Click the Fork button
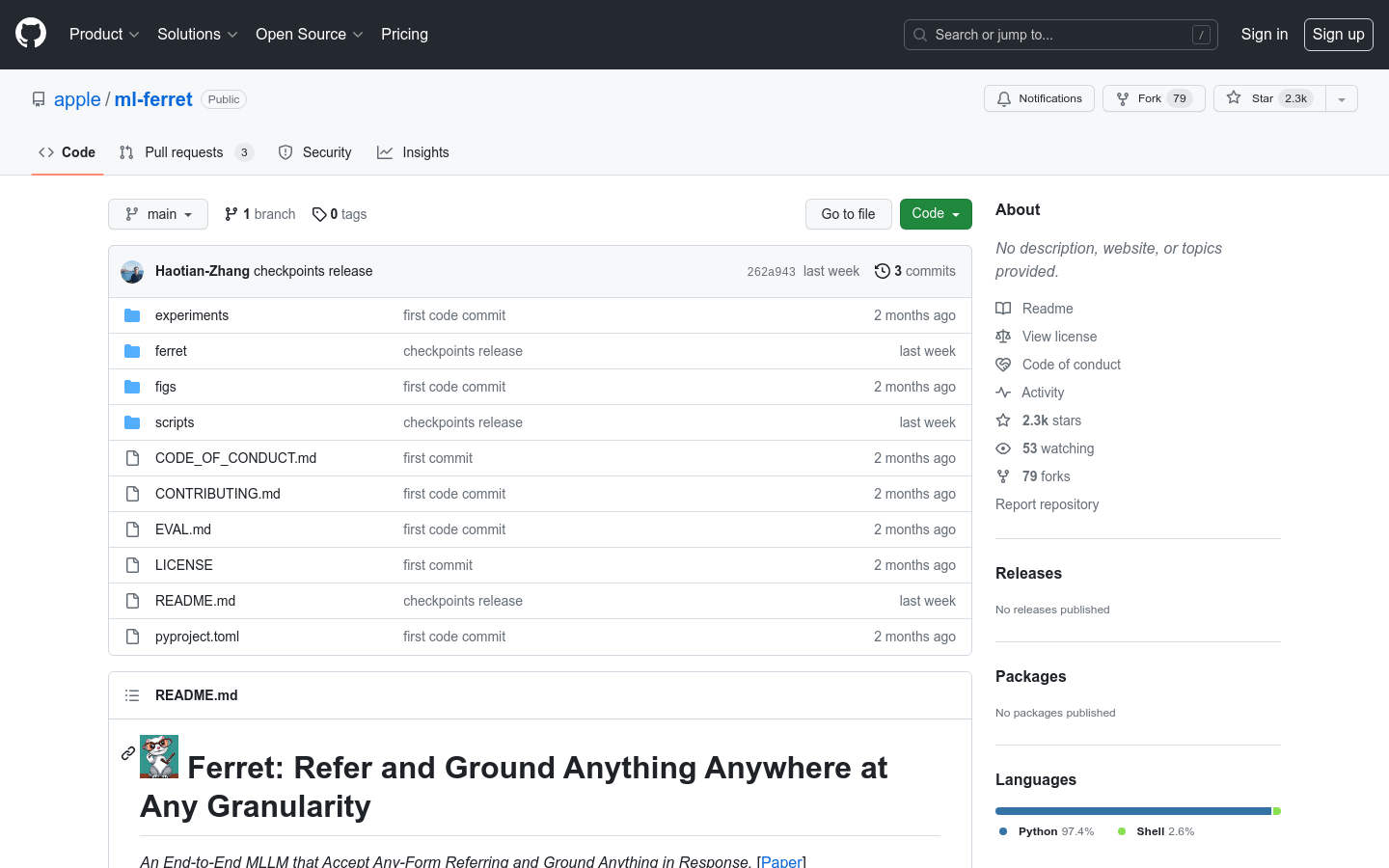Screen dimensions: 1389x868 coord(1154,98)
